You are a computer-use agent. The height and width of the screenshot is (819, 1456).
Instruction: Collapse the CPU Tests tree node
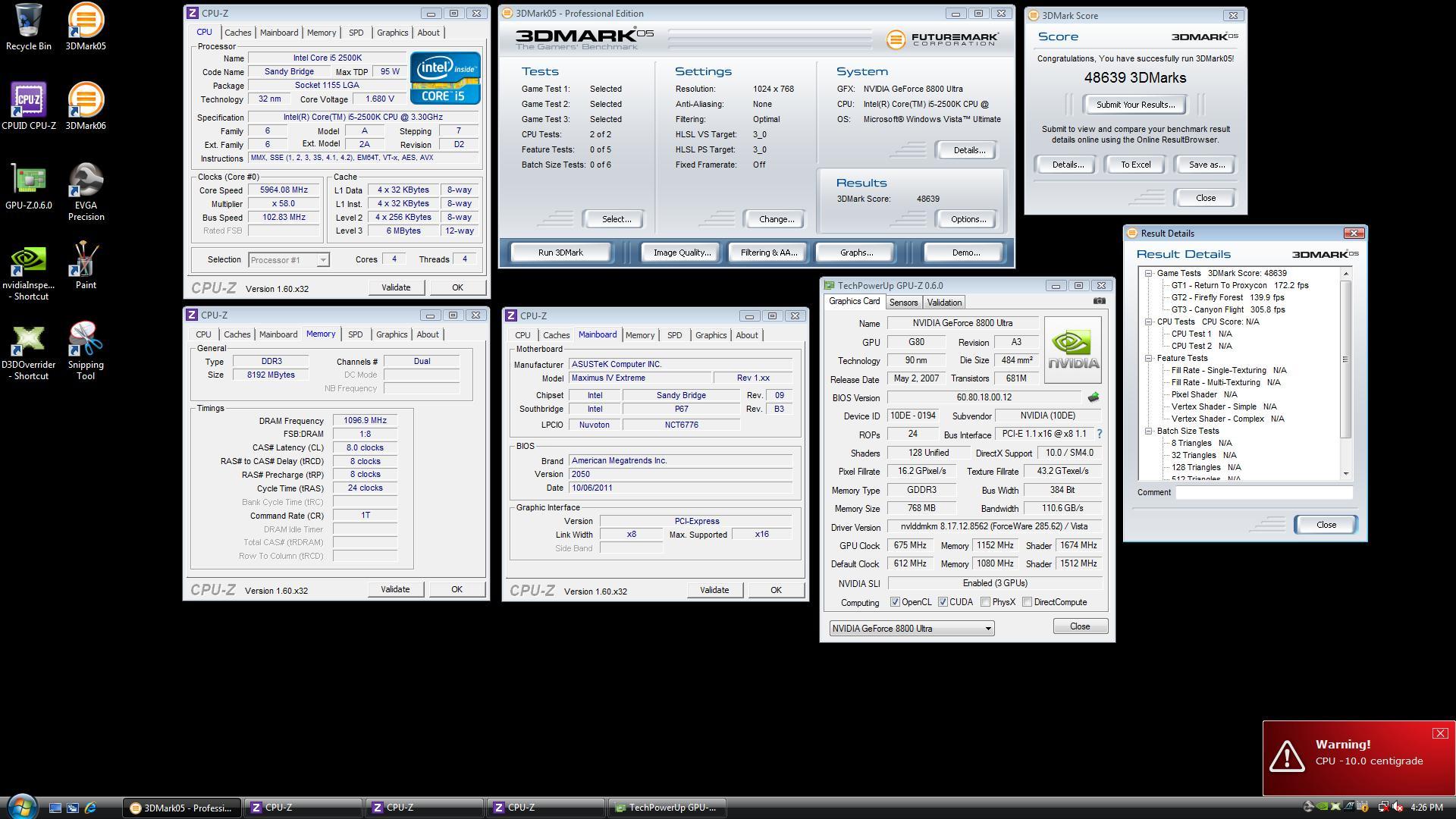(x=1149, y=322)
